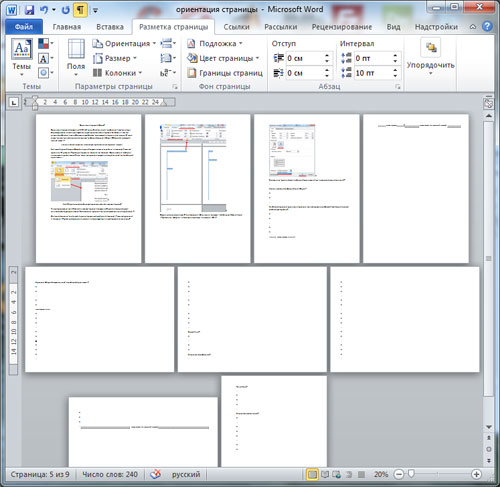This screenshot has width=500, height=487.
Task: Click the Undo arrow icon
Action: pos(44,10)
